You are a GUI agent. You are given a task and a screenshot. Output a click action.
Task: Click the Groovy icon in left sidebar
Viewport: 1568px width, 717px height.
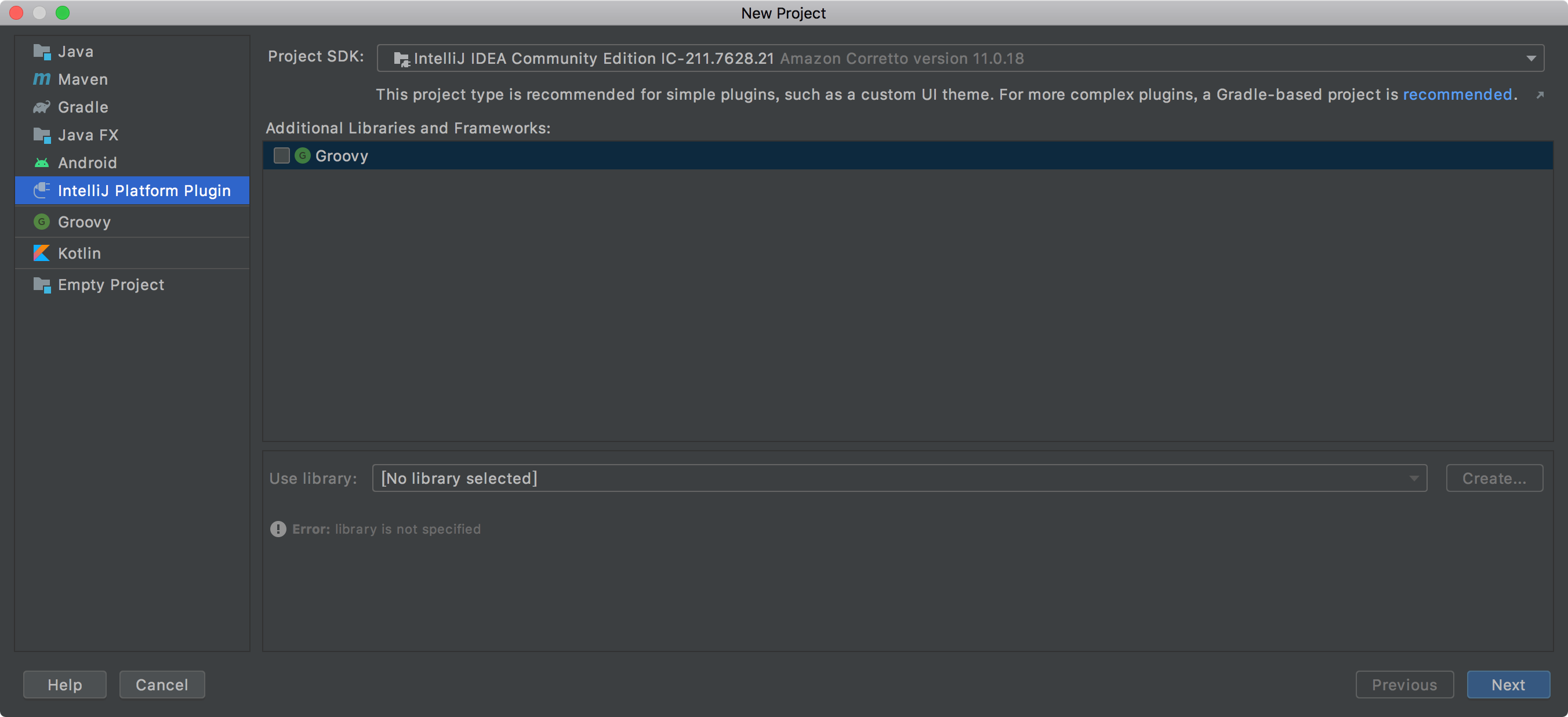click(41, 222)
